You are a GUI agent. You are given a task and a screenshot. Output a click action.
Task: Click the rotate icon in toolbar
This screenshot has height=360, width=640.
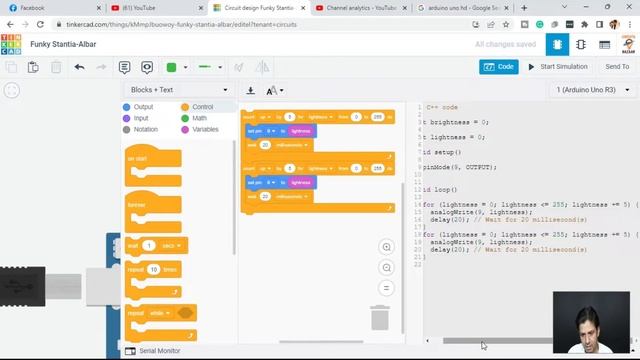click(239, 67)
